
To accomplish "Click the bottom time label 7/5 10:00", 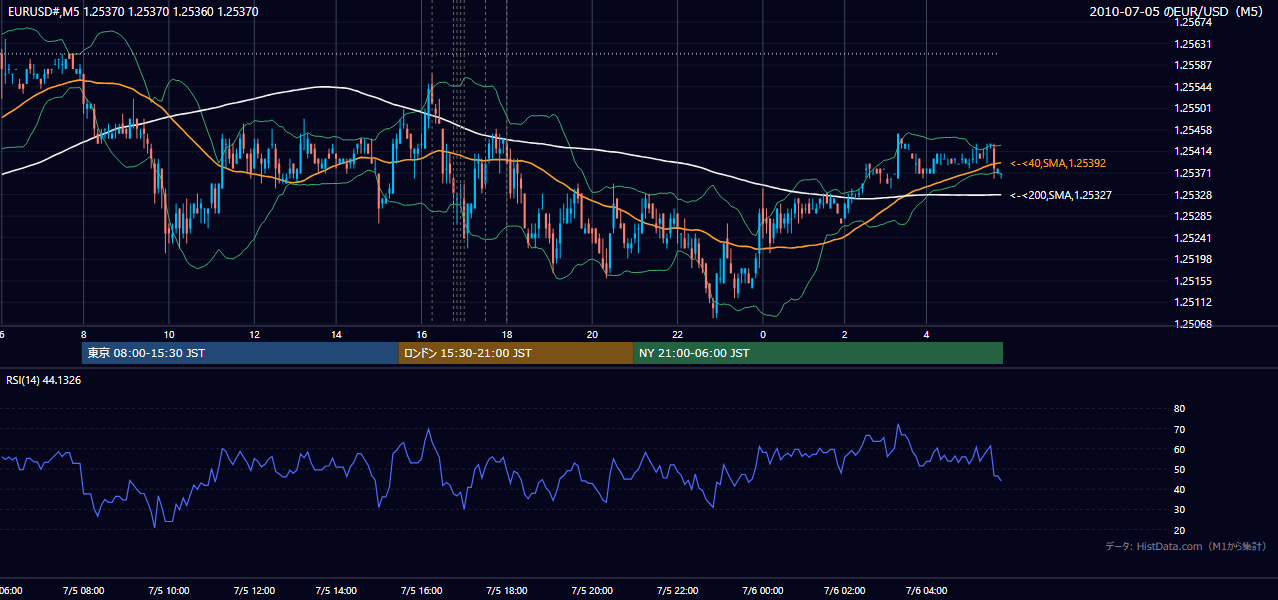I will click(169, 590).
